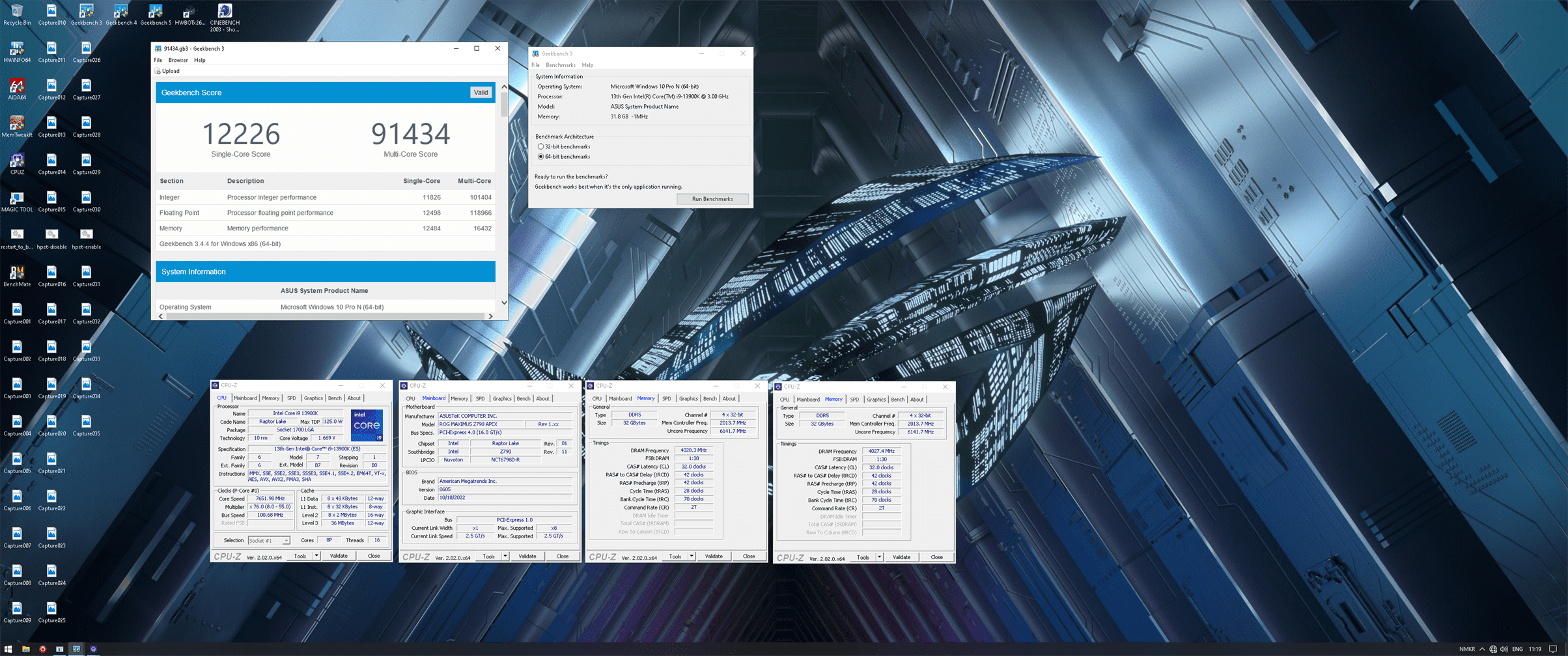Switch to Graphics tab in third CPU-Z window
The height and width of the screenshot is (656, 1568).
click(688, 399)
